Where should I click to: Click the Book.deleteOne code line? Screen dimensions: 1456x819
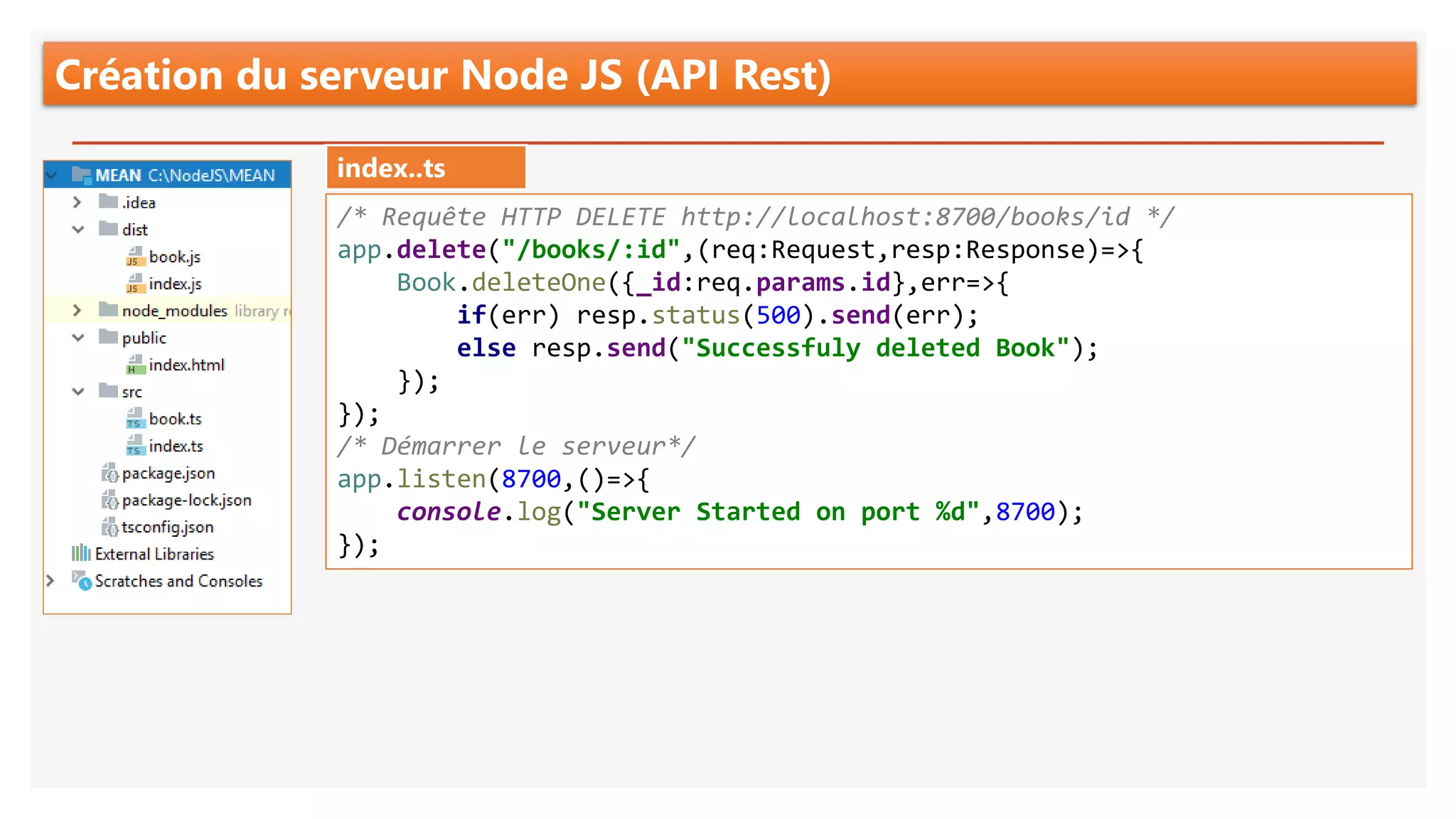702,283
